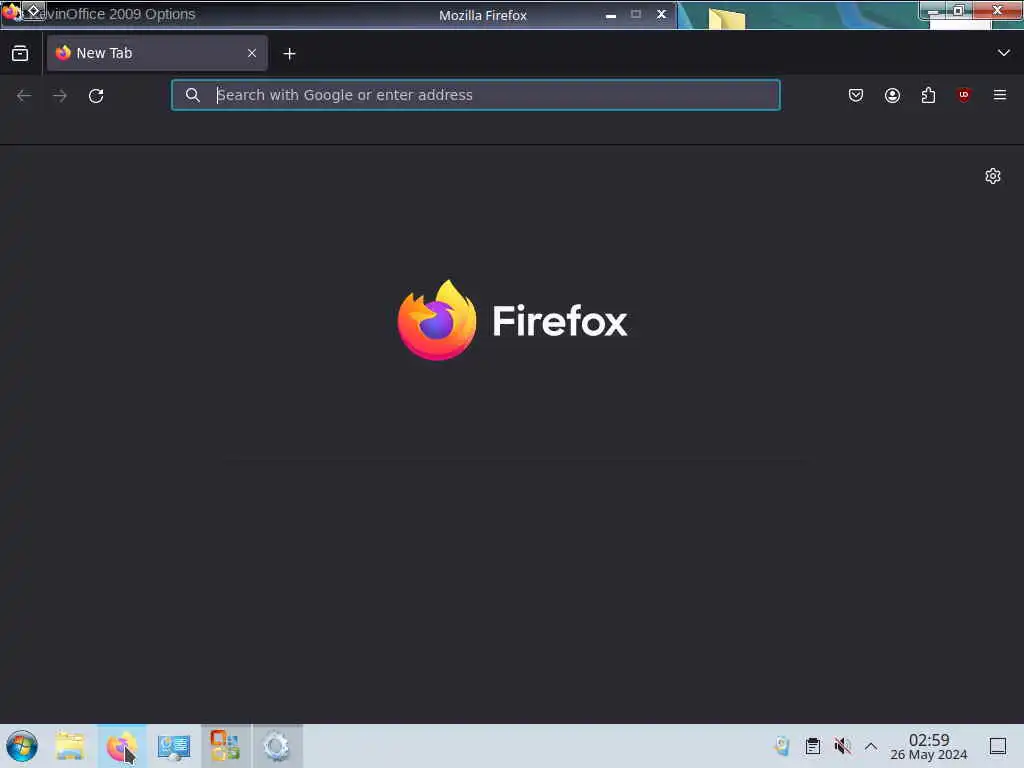Go back one page
The image size is (1024, 768).
(24, 95)
